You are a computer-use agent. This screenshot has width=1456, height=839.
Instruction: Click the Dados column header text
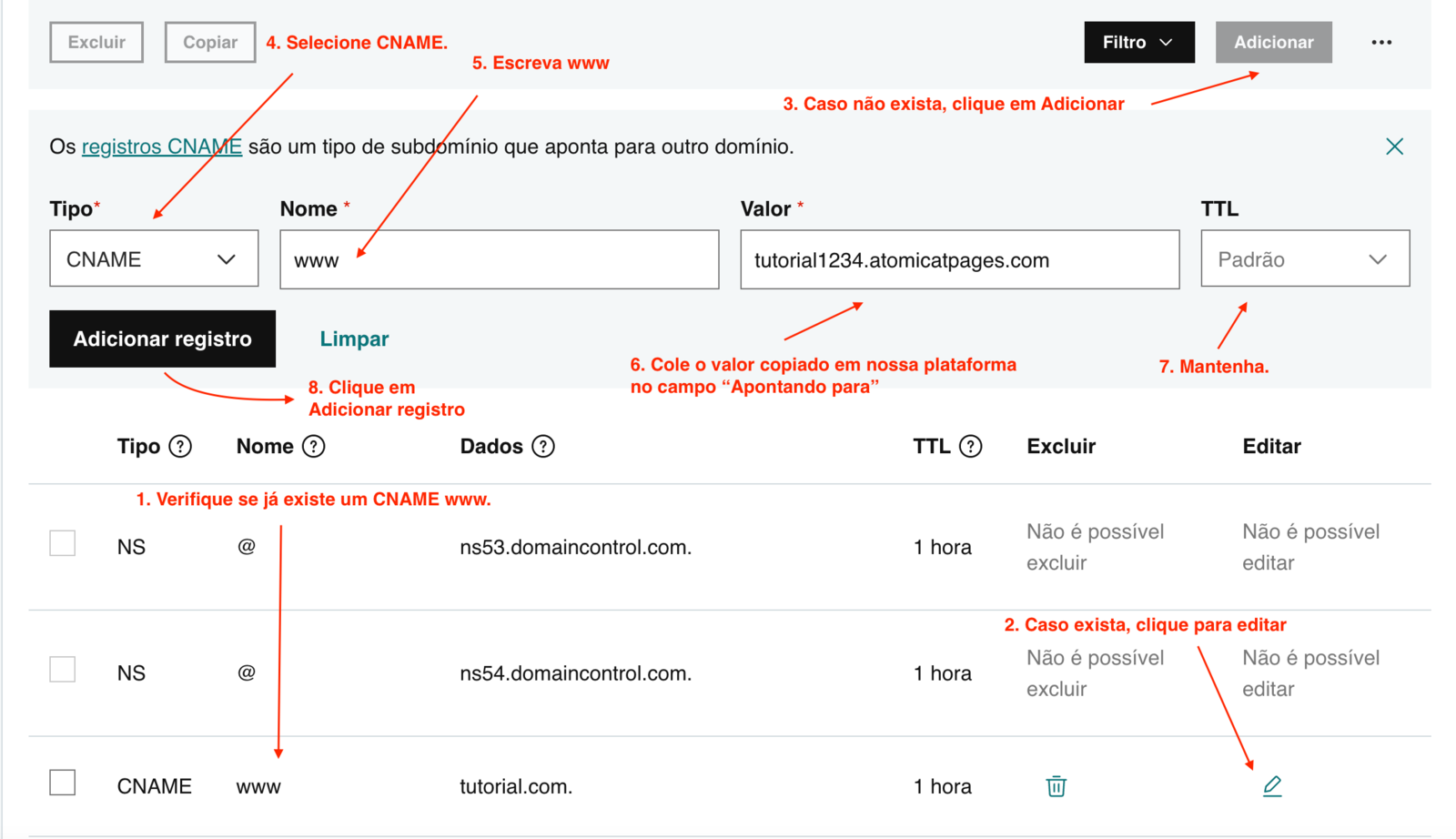(491, 447)
